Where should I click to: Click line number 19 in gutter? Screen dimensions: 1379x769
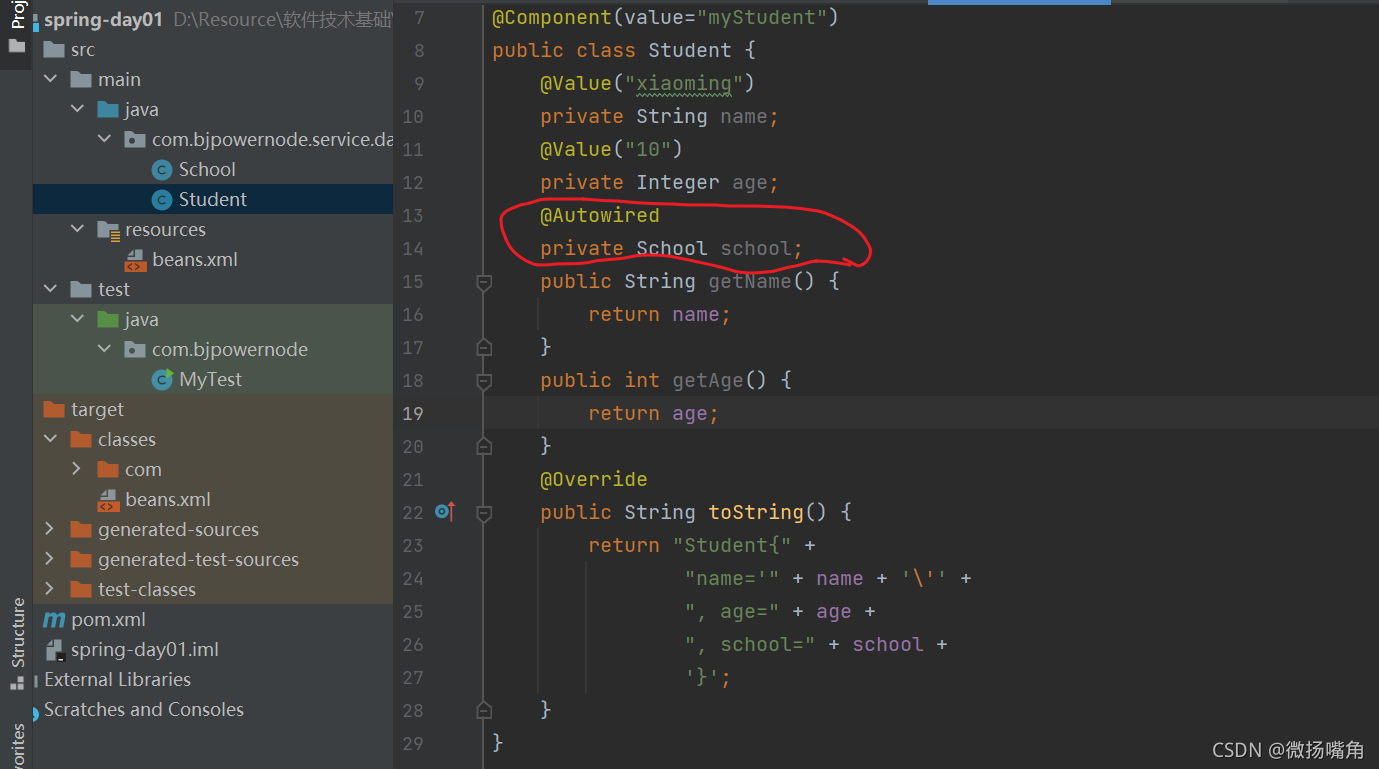tap(413, 414)
